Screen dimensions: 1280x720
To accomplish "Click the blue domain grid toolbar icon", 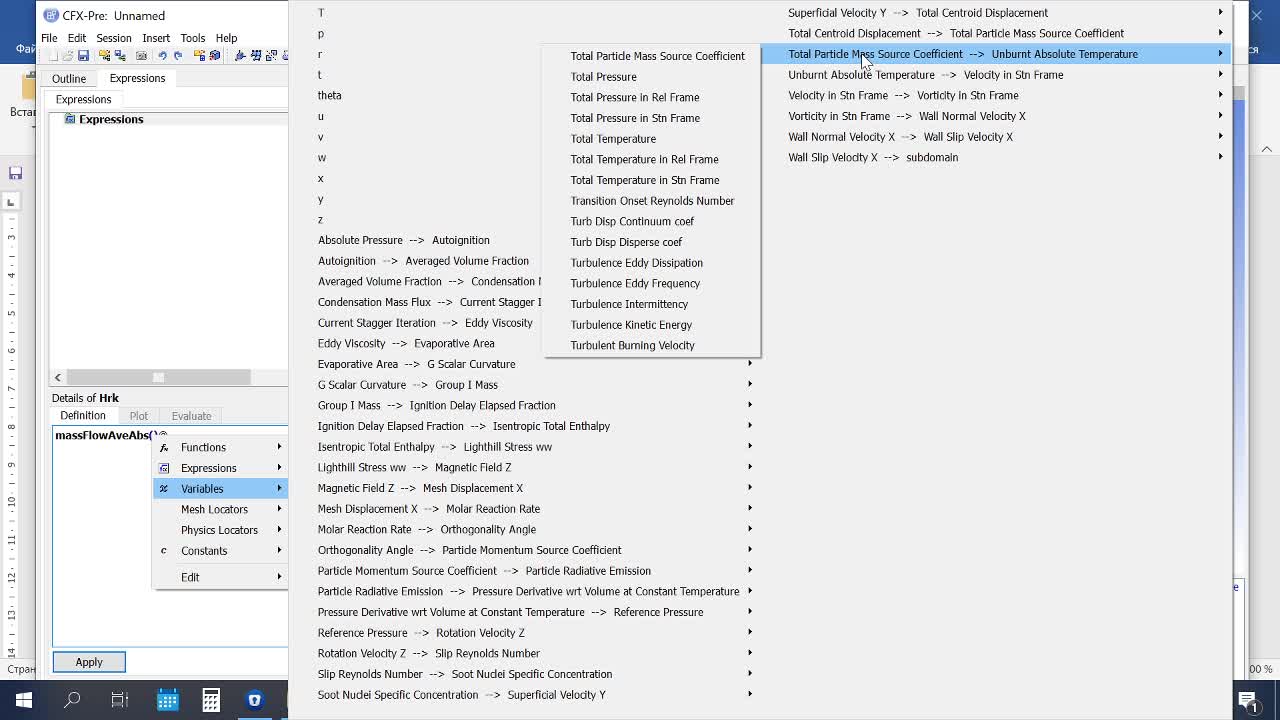I will (x=256, y=56).
